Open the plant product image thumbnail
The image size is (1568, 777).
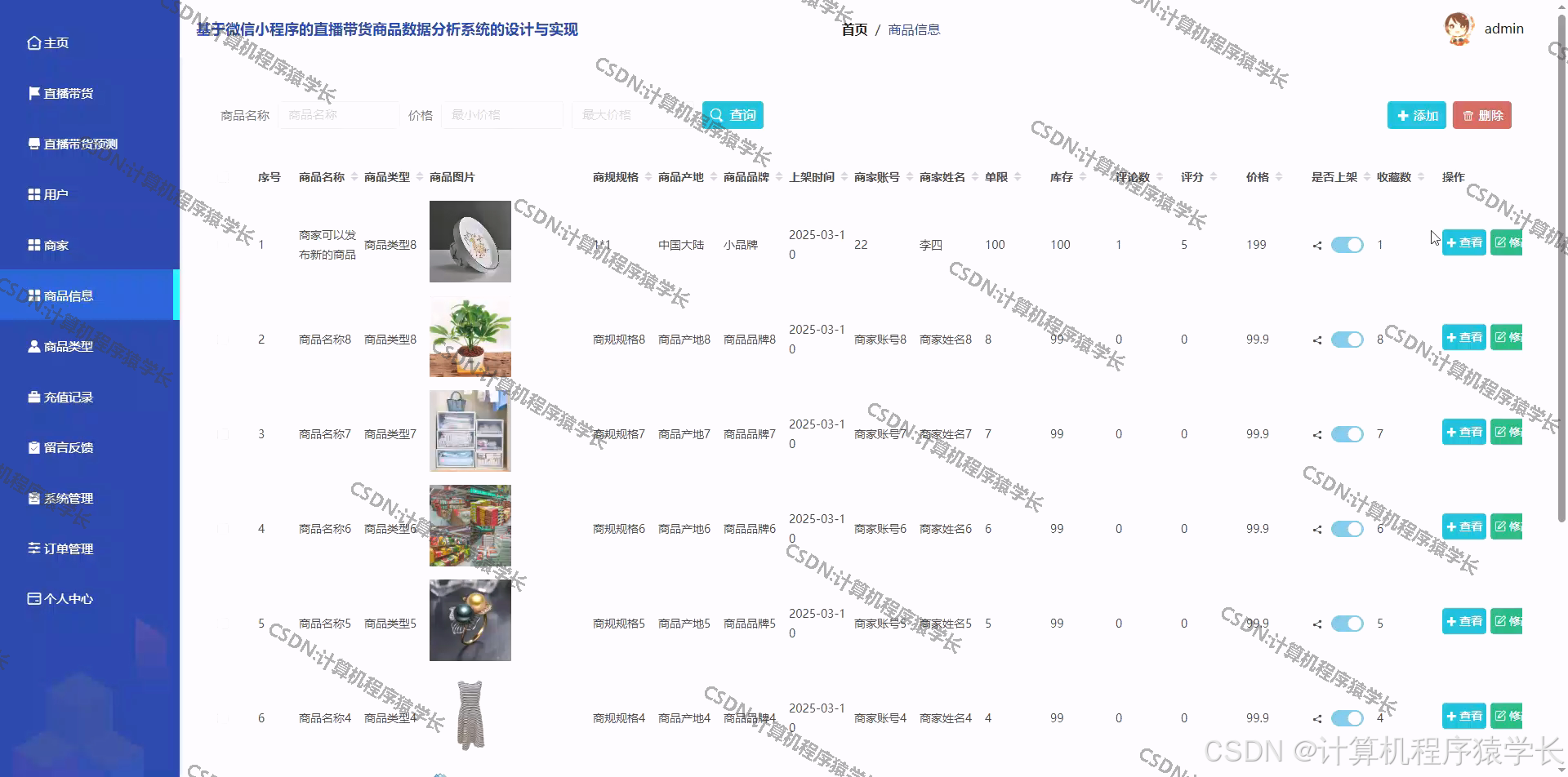(x=470, y=336)
